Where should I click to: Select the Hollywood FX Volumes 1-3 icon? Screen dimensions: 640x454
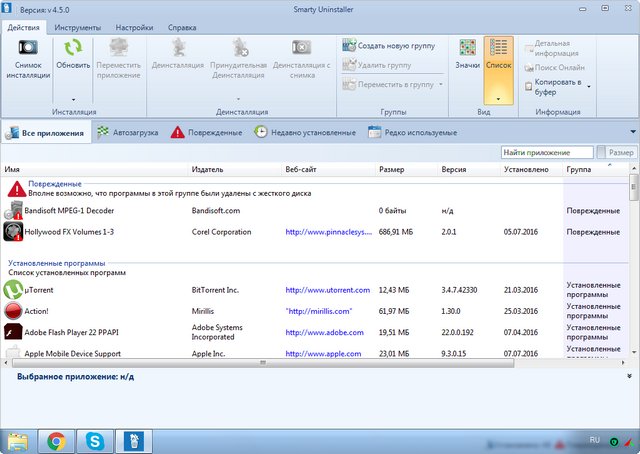click(14, 231)
